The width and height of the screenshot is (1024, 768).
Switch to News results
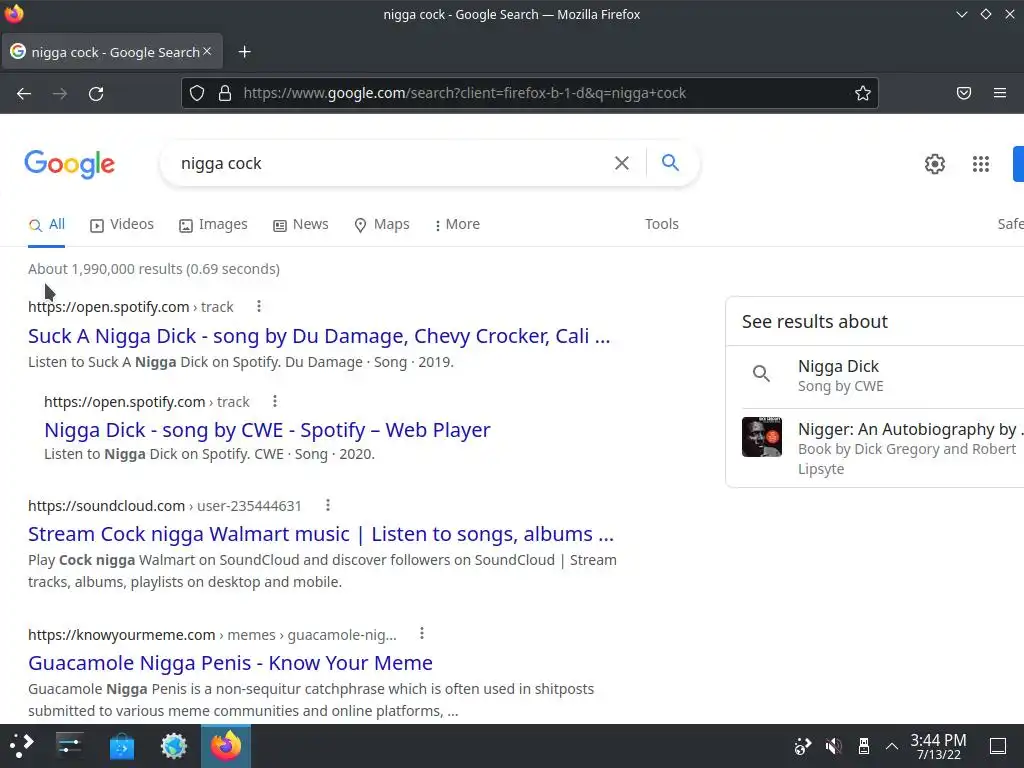click(x=300, y=225)
